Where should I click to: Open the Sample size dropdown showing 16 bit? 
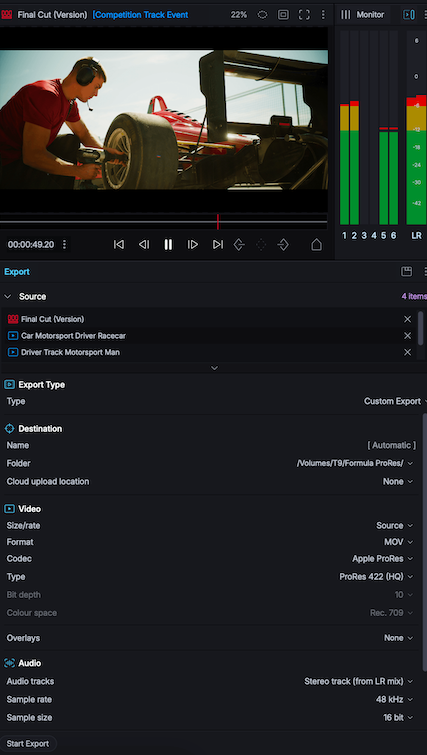398,717
